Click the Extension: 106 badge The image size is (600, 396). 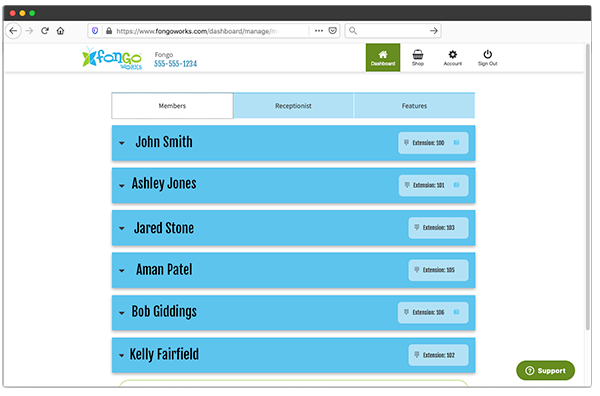(433, 313)
